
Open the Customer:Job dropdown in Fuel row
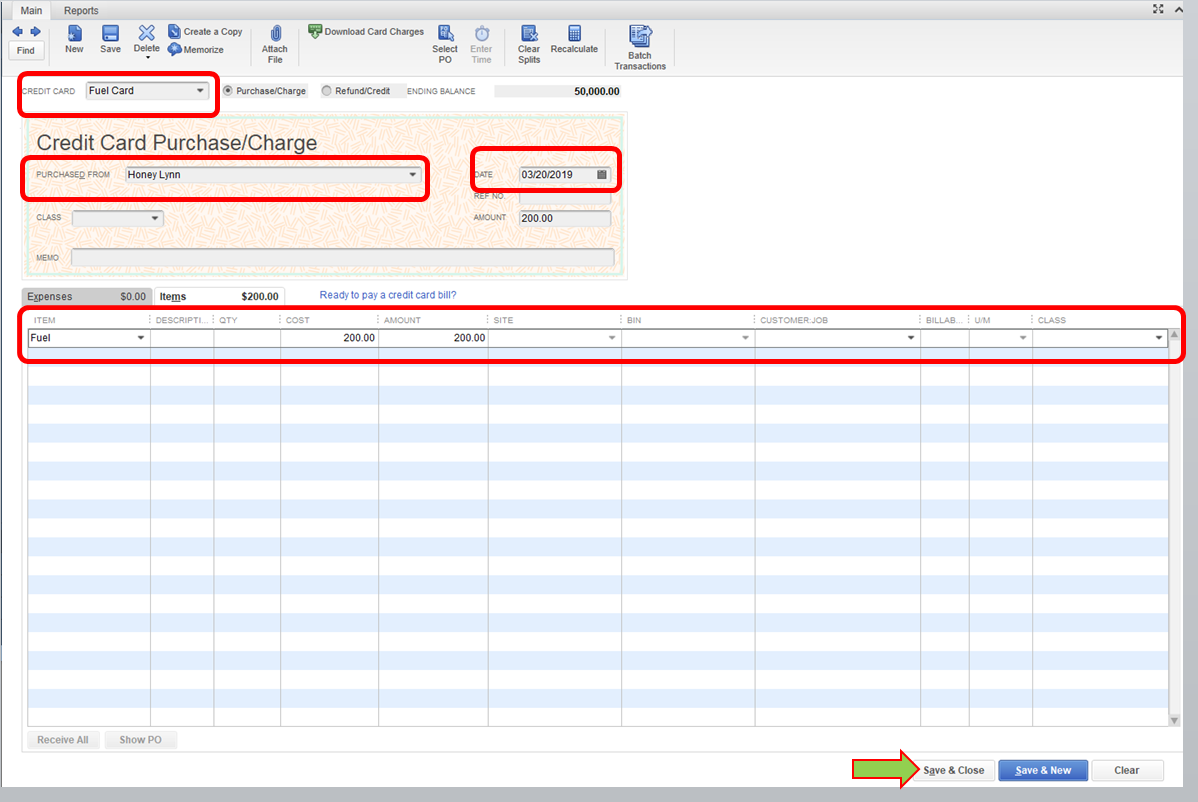(911, 338)
